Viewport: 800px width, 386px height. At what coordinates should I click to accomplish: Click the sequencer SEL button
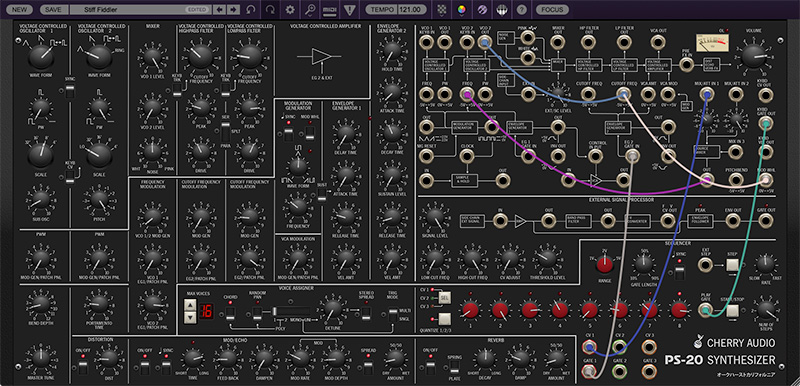[445, 297]
